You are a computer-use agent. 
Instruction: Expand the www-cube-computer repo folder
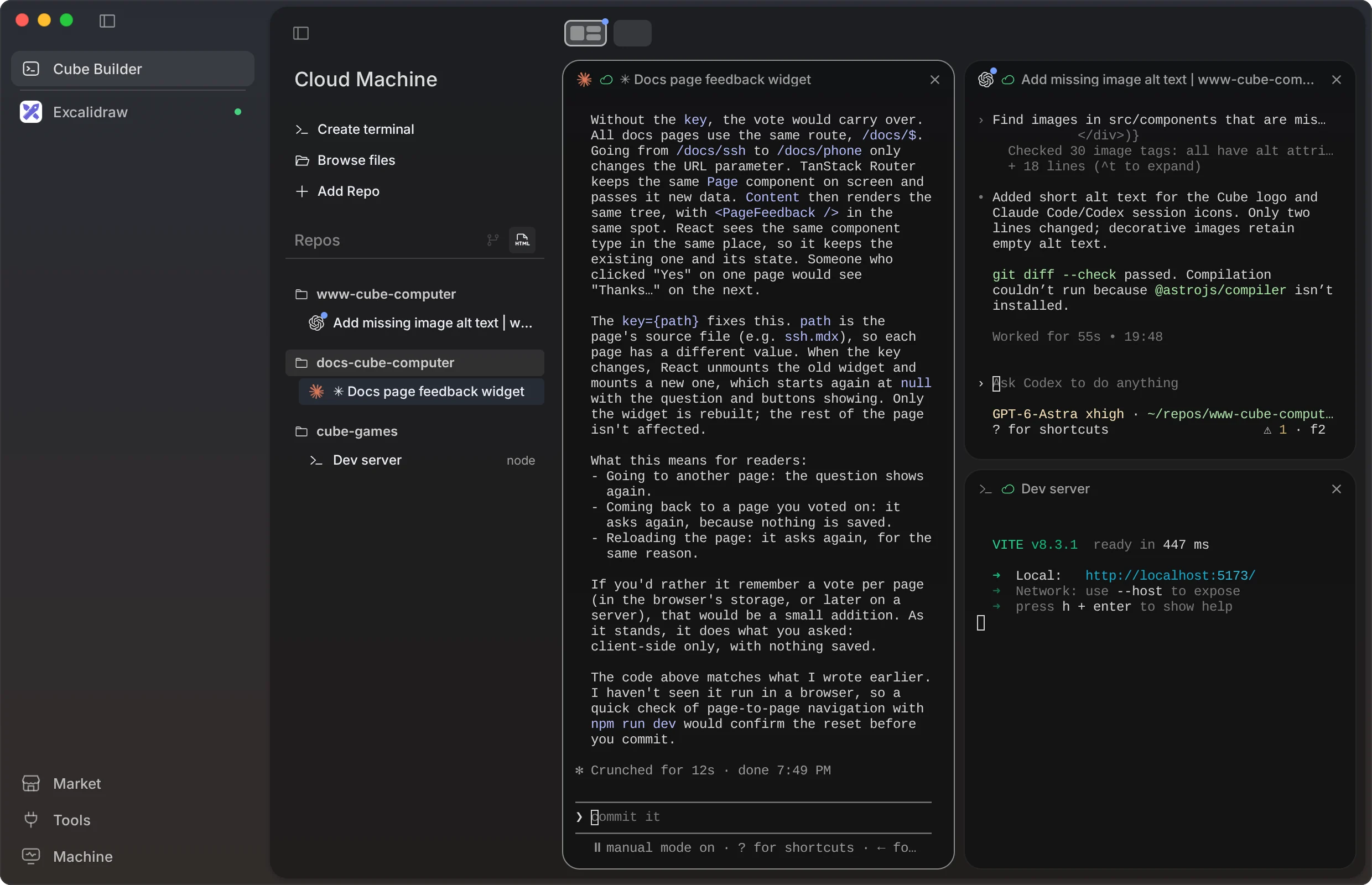(x=414, y=294)
